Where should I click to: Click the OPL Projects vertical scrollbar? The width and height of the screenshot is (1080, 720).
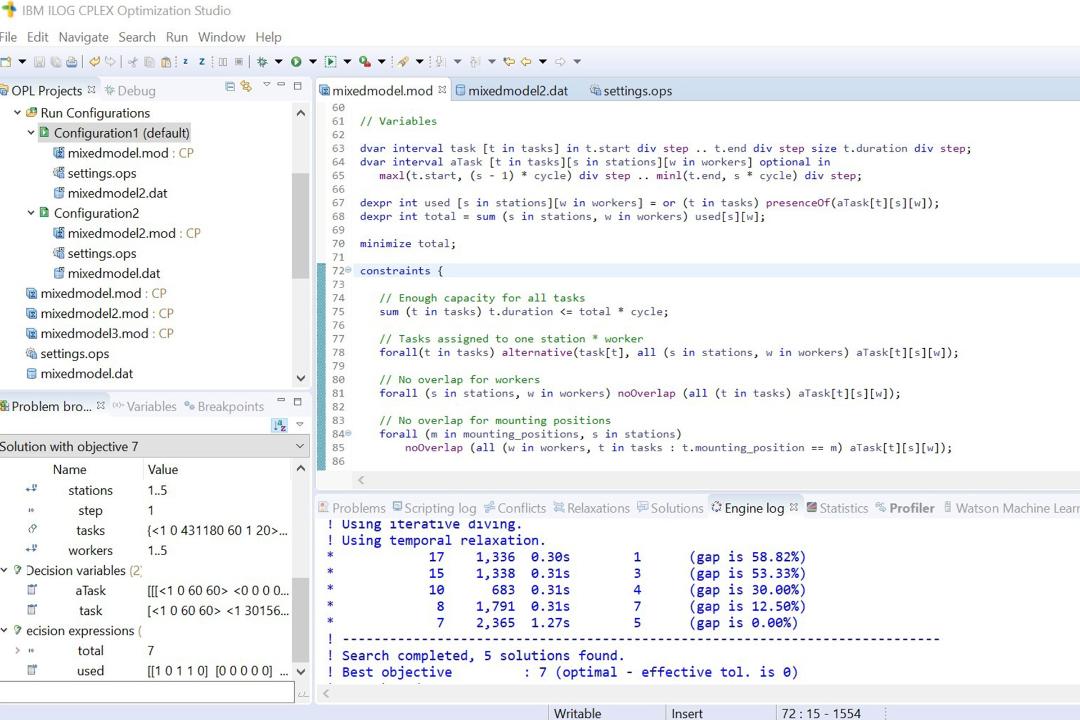(x=300, y=225)
